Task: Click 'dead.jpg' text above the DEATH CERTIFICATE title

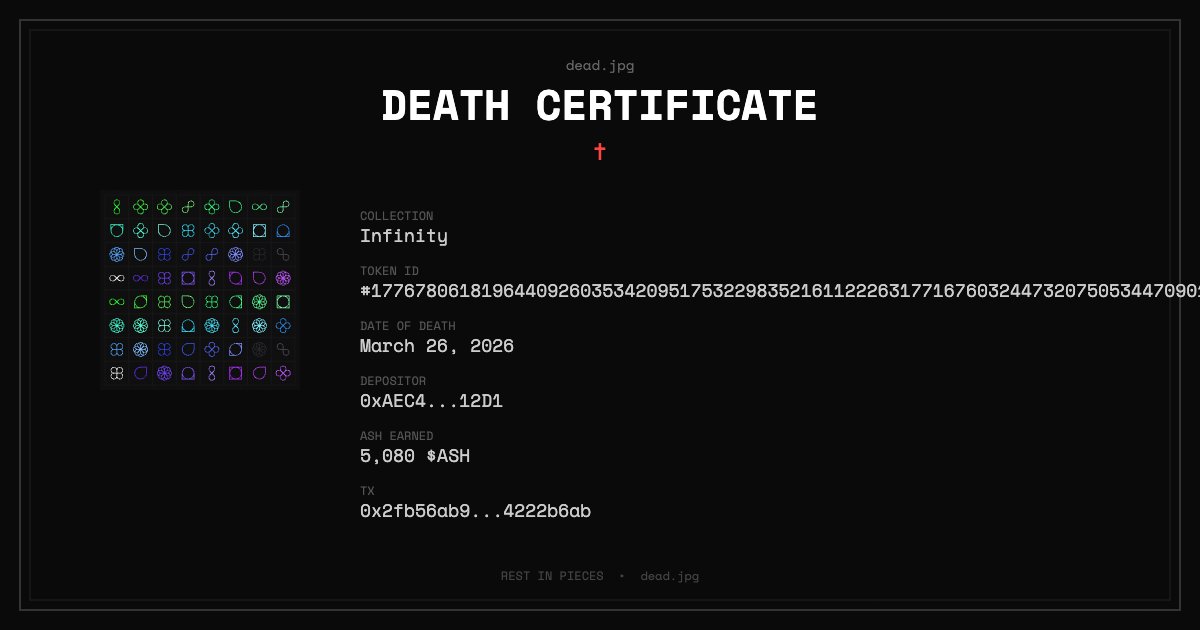Action: (600, 66)
